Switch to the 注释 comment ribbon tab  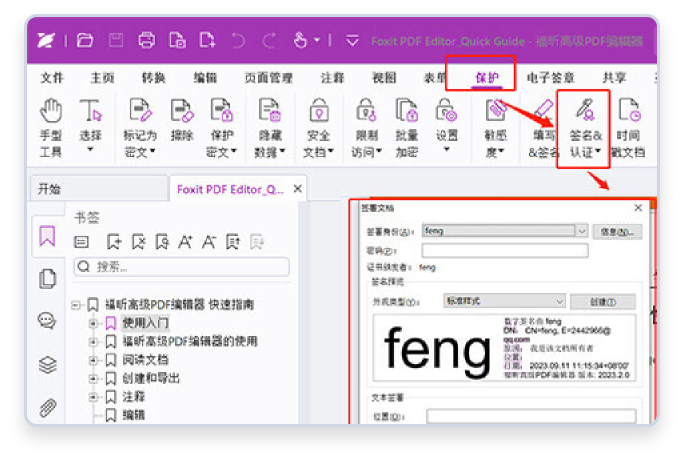pyautogui.click(x=332, y=78)
